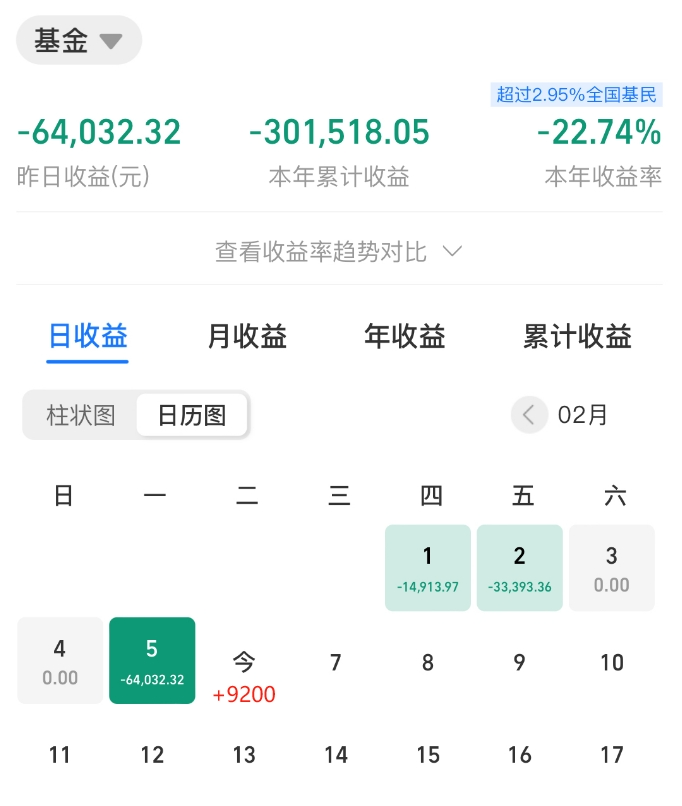Select calendar date 16

(520, 755)
